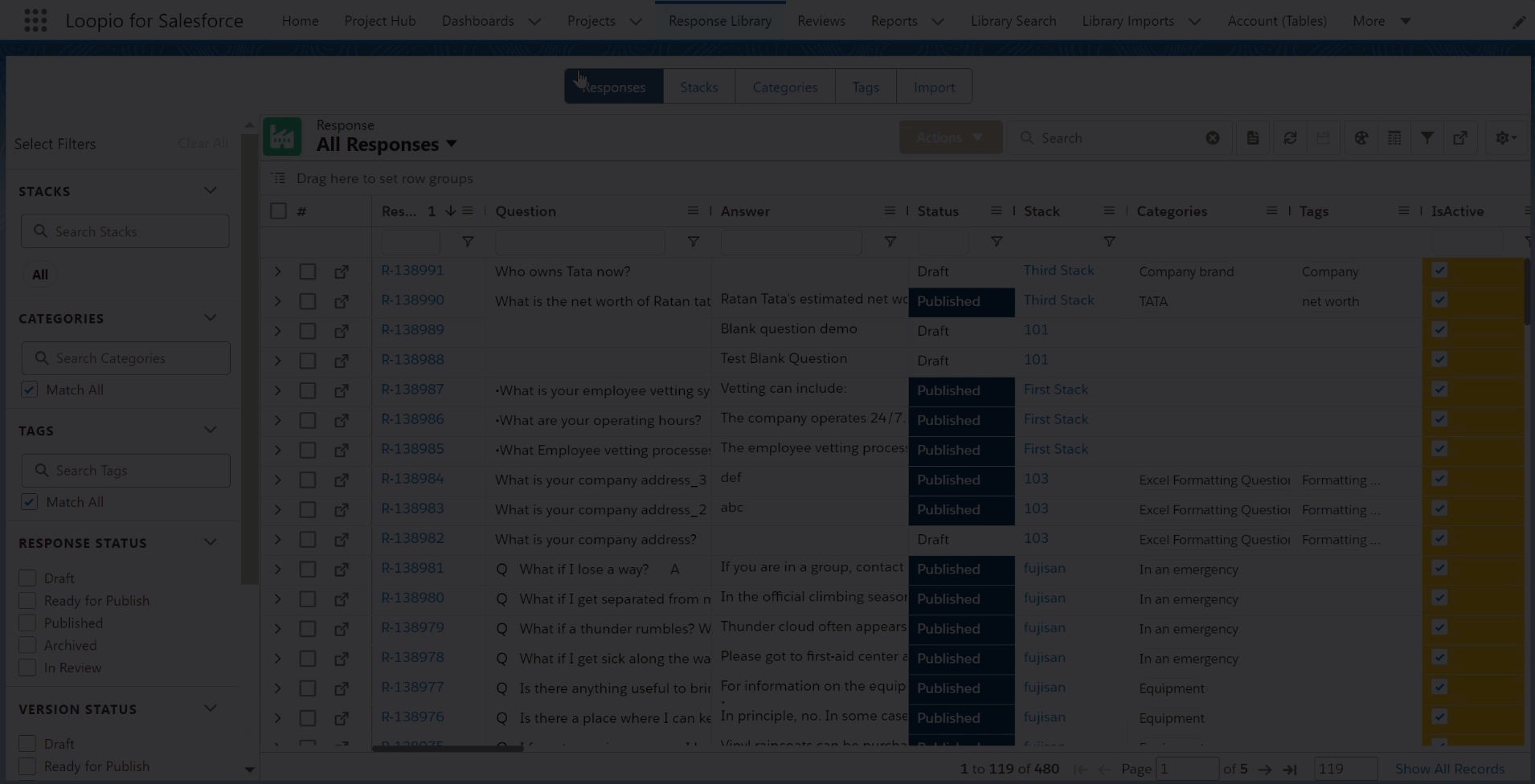Open response link R-138989

412,329
